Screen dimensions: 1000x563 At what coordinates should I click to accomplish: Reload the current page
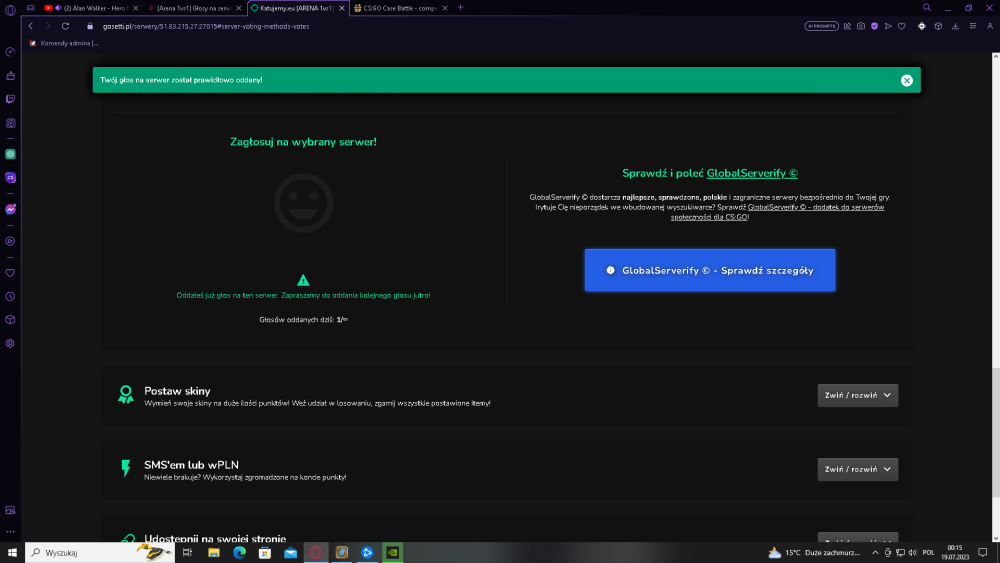coord(65,26)
